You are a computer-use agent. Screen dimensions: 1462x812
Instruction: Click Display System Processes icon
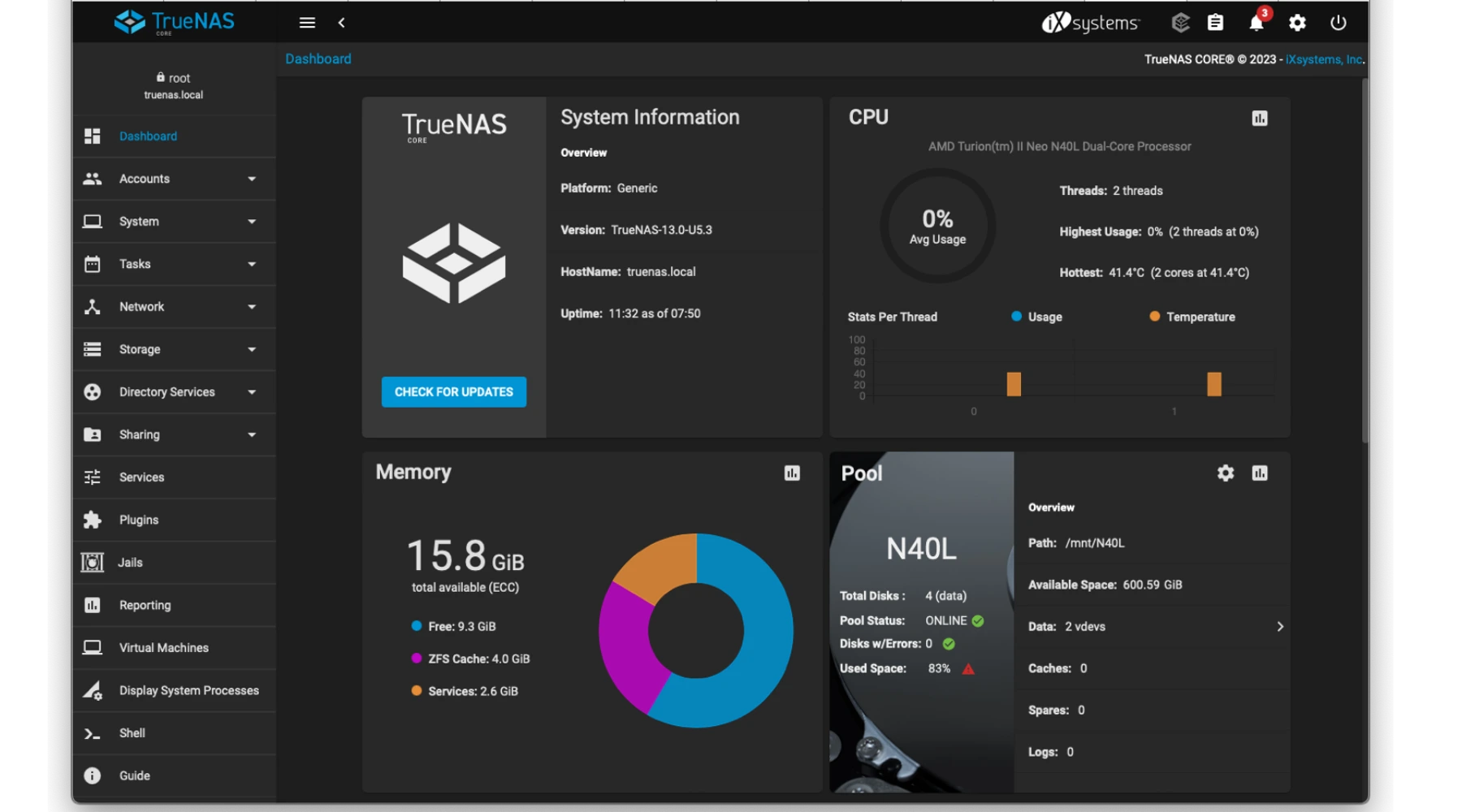click(x=93, y=690)
